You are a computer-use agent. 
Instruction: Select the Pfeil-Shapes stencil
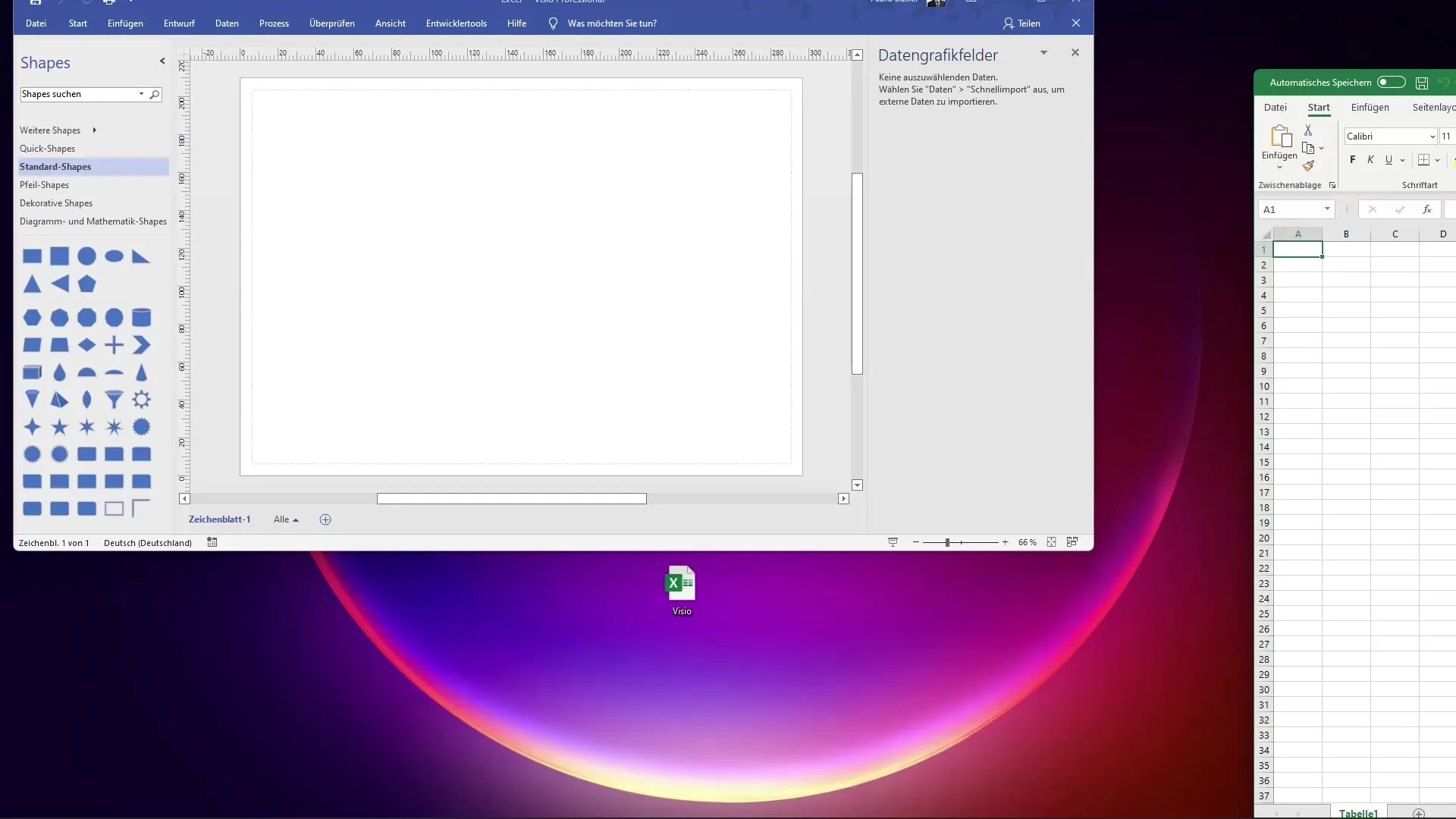(x=44, y=185)
